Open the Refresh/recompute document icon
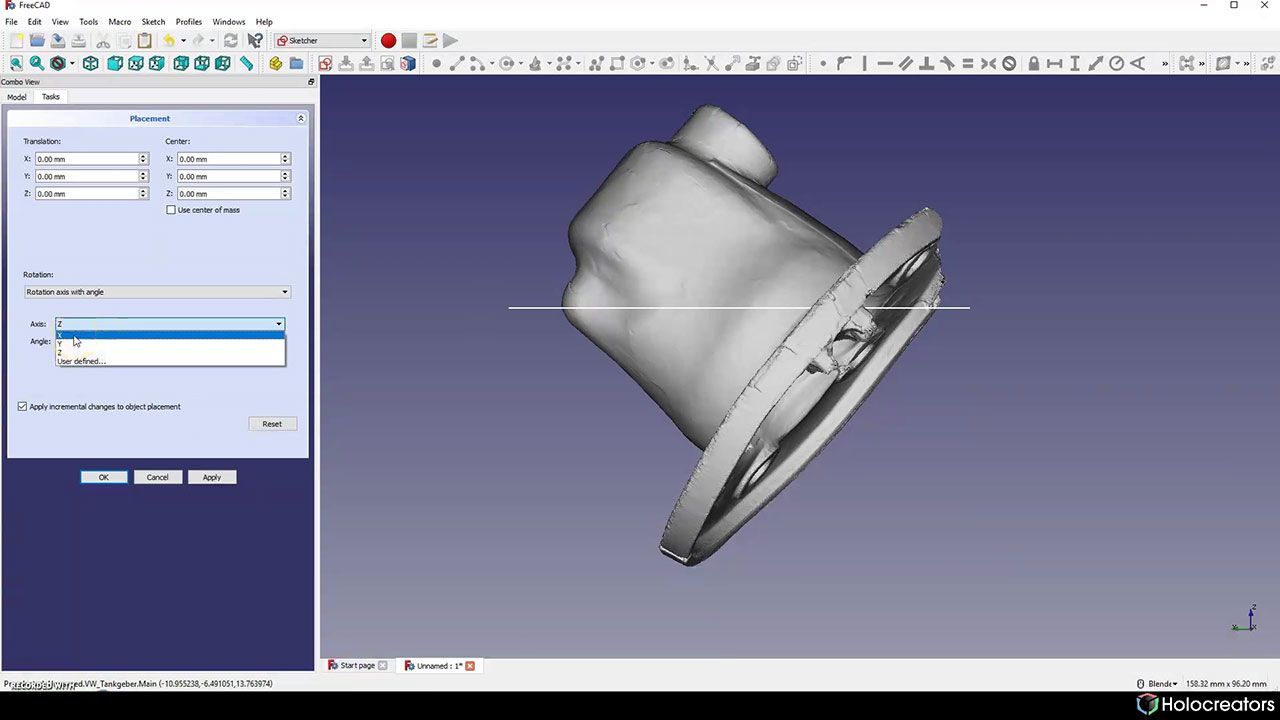1280x720 pixels. [230, 41]
